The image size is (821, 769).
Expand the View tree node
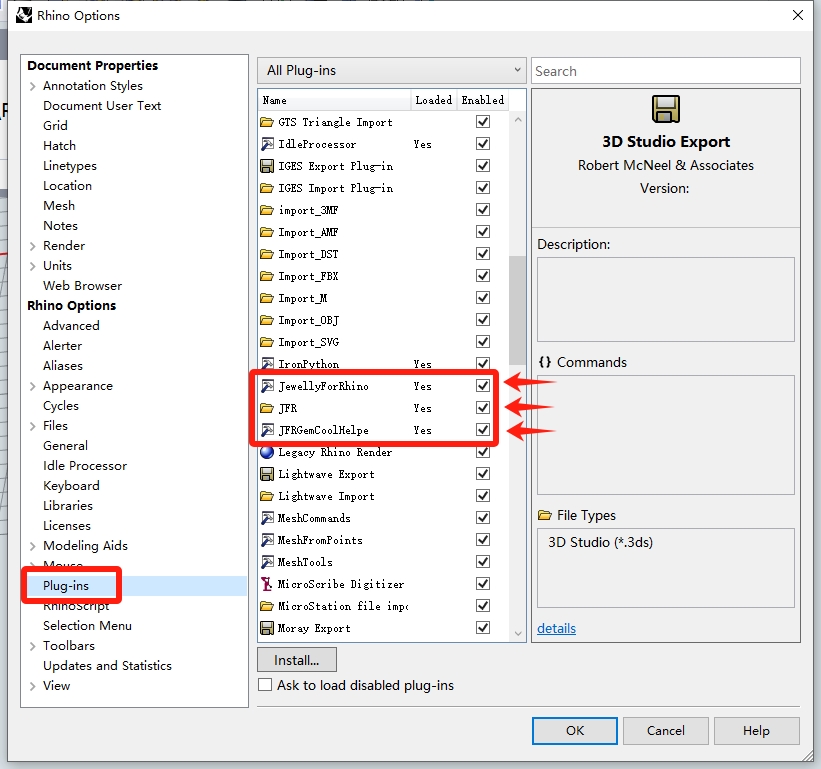pyautogui.click(x=32, y=686)
